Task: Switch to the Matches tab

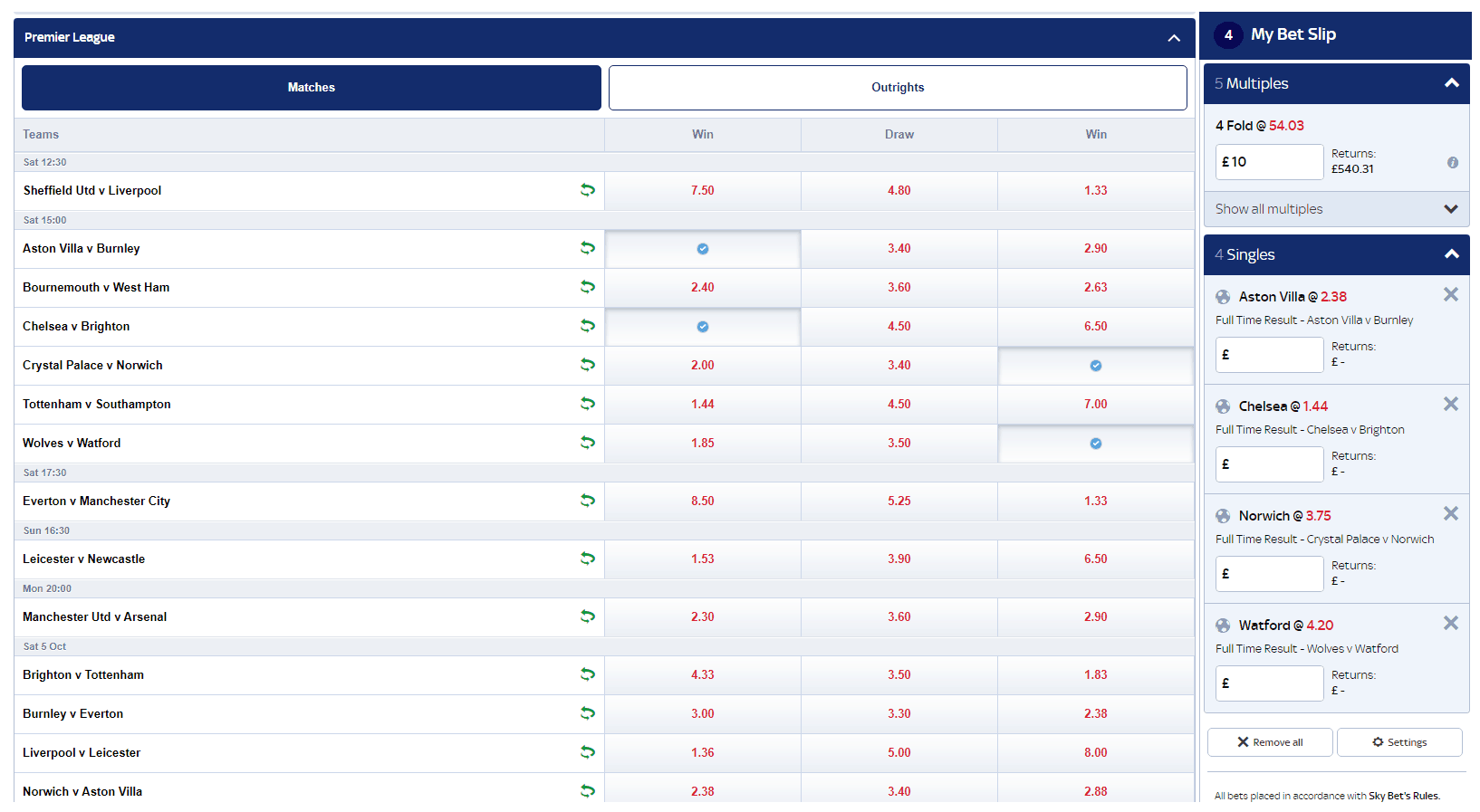Action: coord(312,88)
